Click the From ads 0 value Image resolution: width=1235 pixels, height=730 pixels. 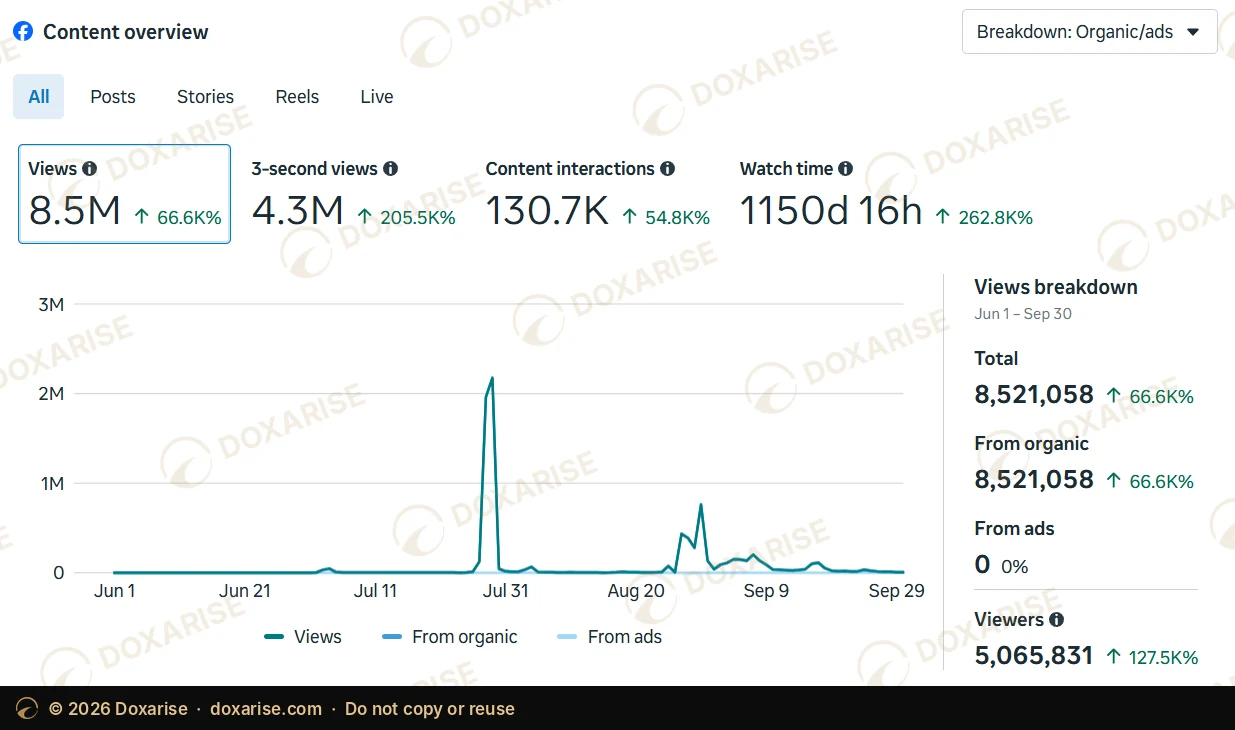point(982,565)
